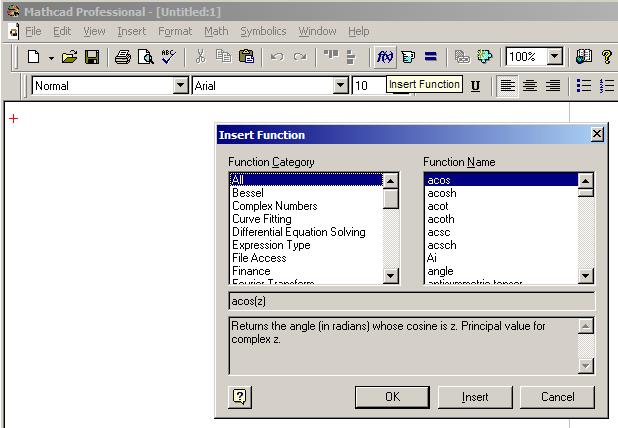Click Function Category list scroll down arrow
This screenshot has width=618, height=428.
point(391,276)
